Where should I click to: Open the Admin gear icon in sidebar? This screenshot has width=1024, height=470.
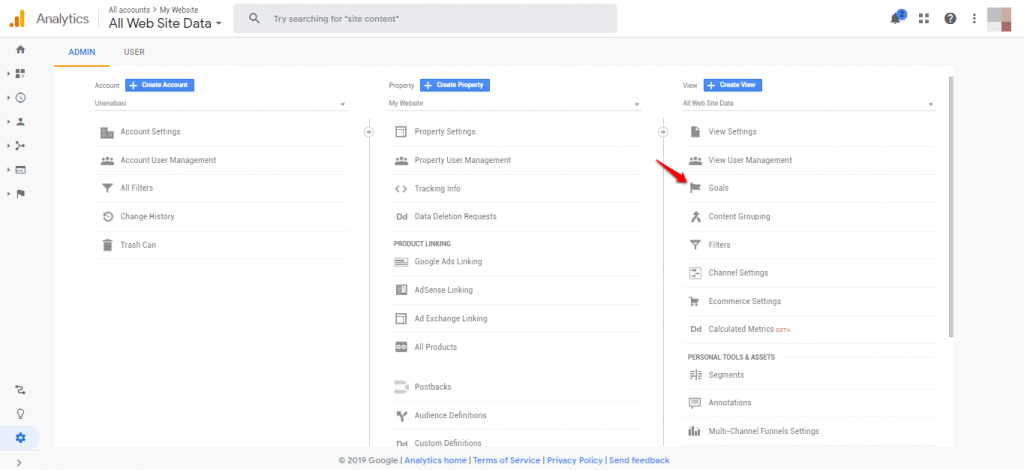(x=20, y=437)
